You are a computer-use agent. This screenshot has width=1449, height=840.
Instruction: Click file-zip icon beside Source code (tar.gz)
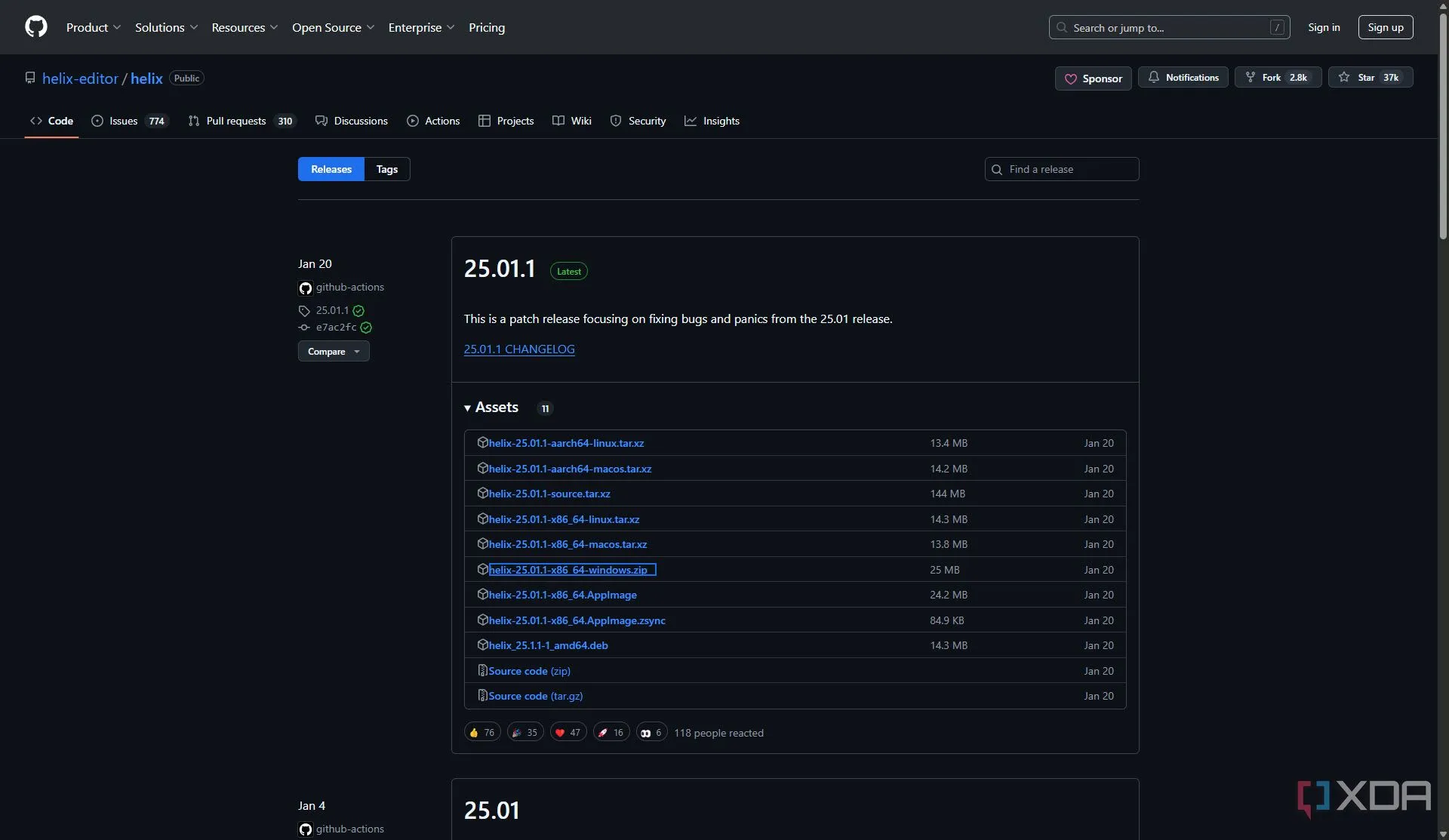(x=483, y=695)
